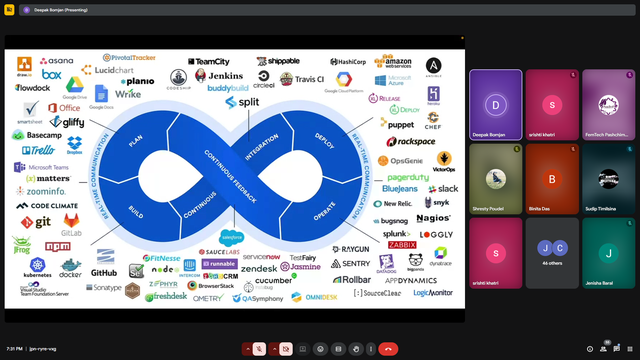Image resolution: width=640 pixels, height=360 pixels.
Task: Click Deepak Bomjan's participant tile
Action: click(x=496, y=105)
